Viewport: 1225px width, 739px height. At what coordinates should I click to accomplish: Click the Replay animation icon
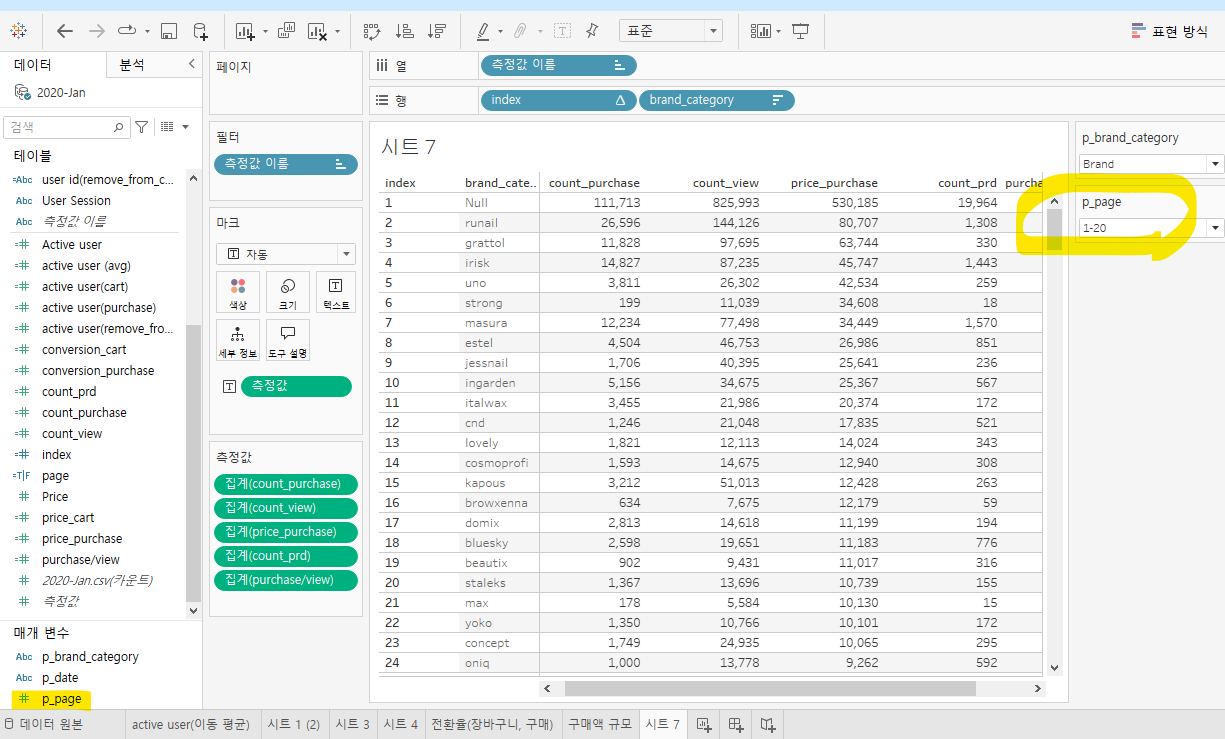pyautogui.click(x=128, y=31)
